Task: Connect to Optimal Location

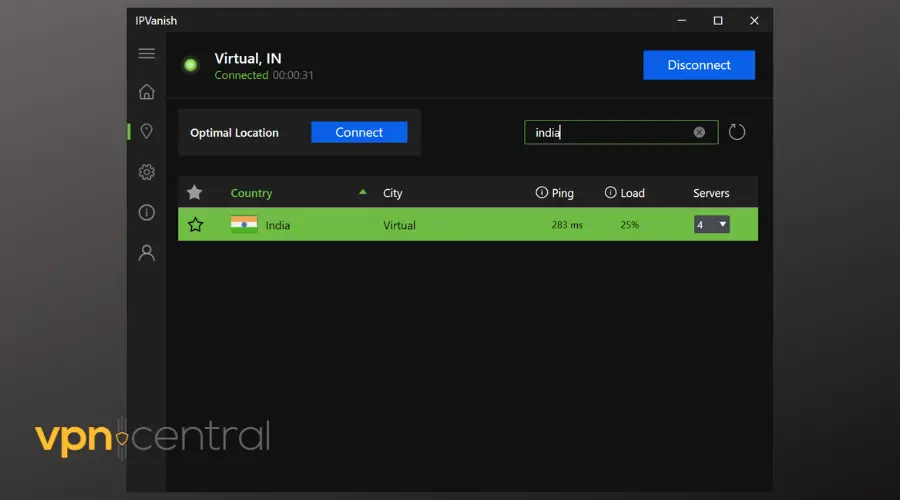Action: [x=359, y=132]
